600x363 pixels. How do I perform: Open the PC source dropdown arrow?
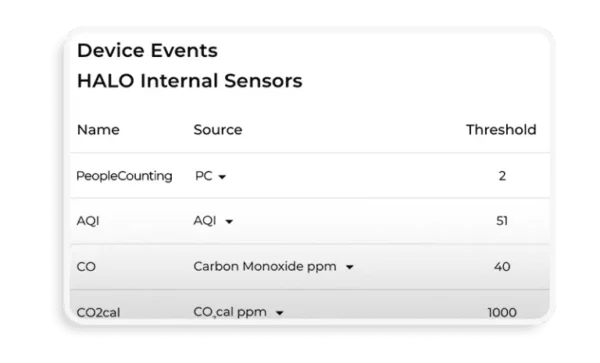[222, 177]
